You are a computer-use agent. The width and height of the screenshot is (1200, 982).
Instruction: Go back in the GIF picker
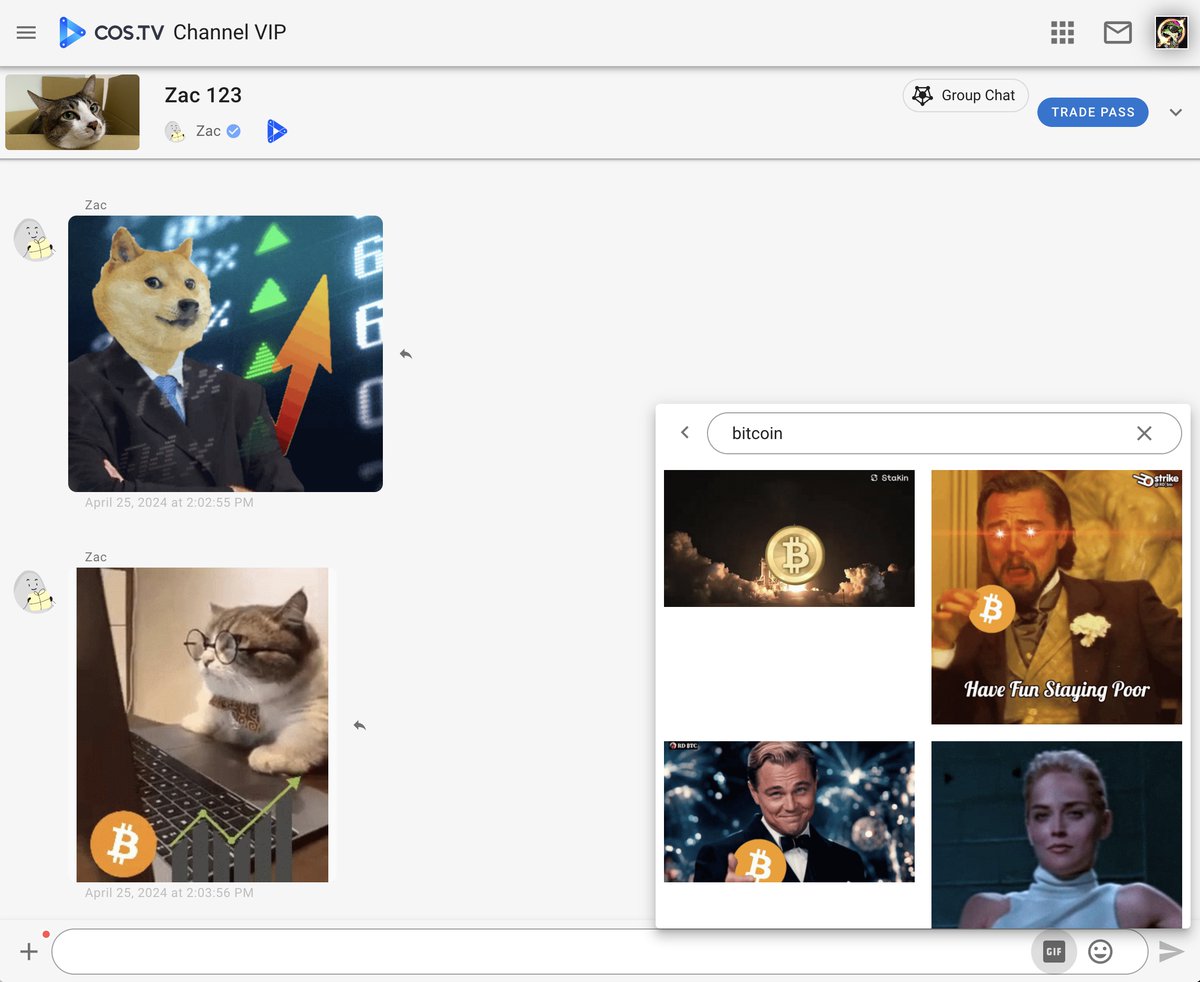tap(685, 433)
